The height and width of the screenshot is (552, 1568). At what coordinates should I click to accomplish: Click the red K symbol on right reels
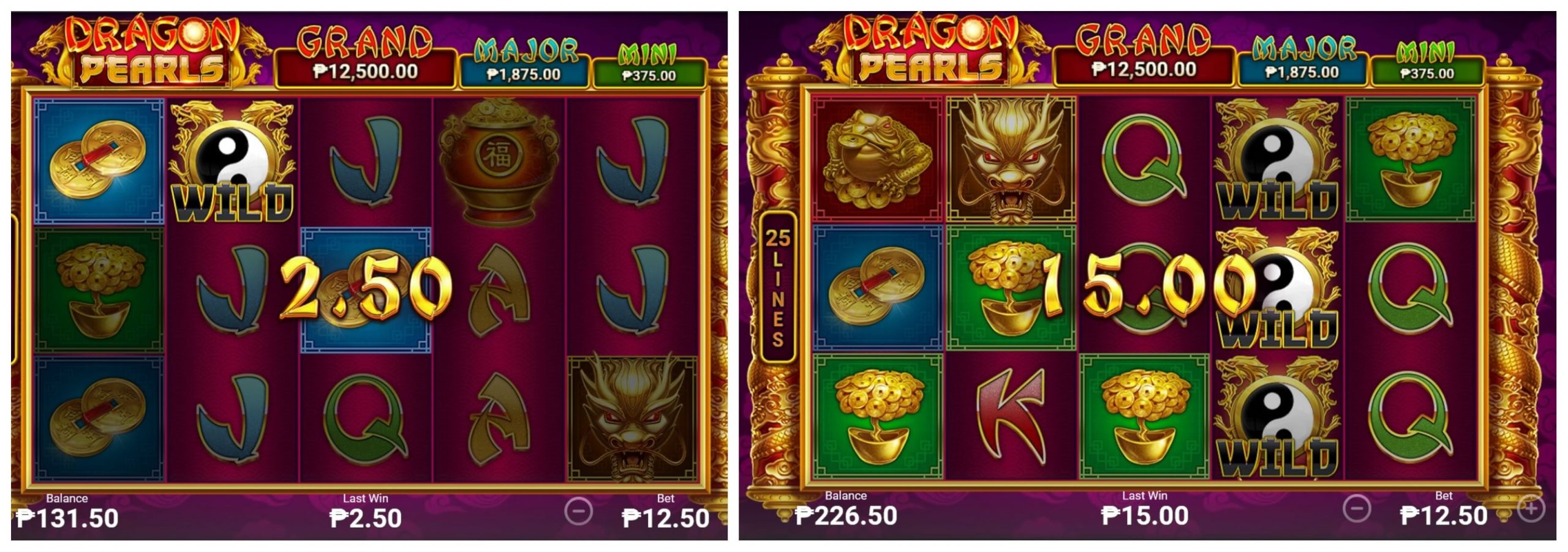pyautogui.click(x=1011, y=417)
